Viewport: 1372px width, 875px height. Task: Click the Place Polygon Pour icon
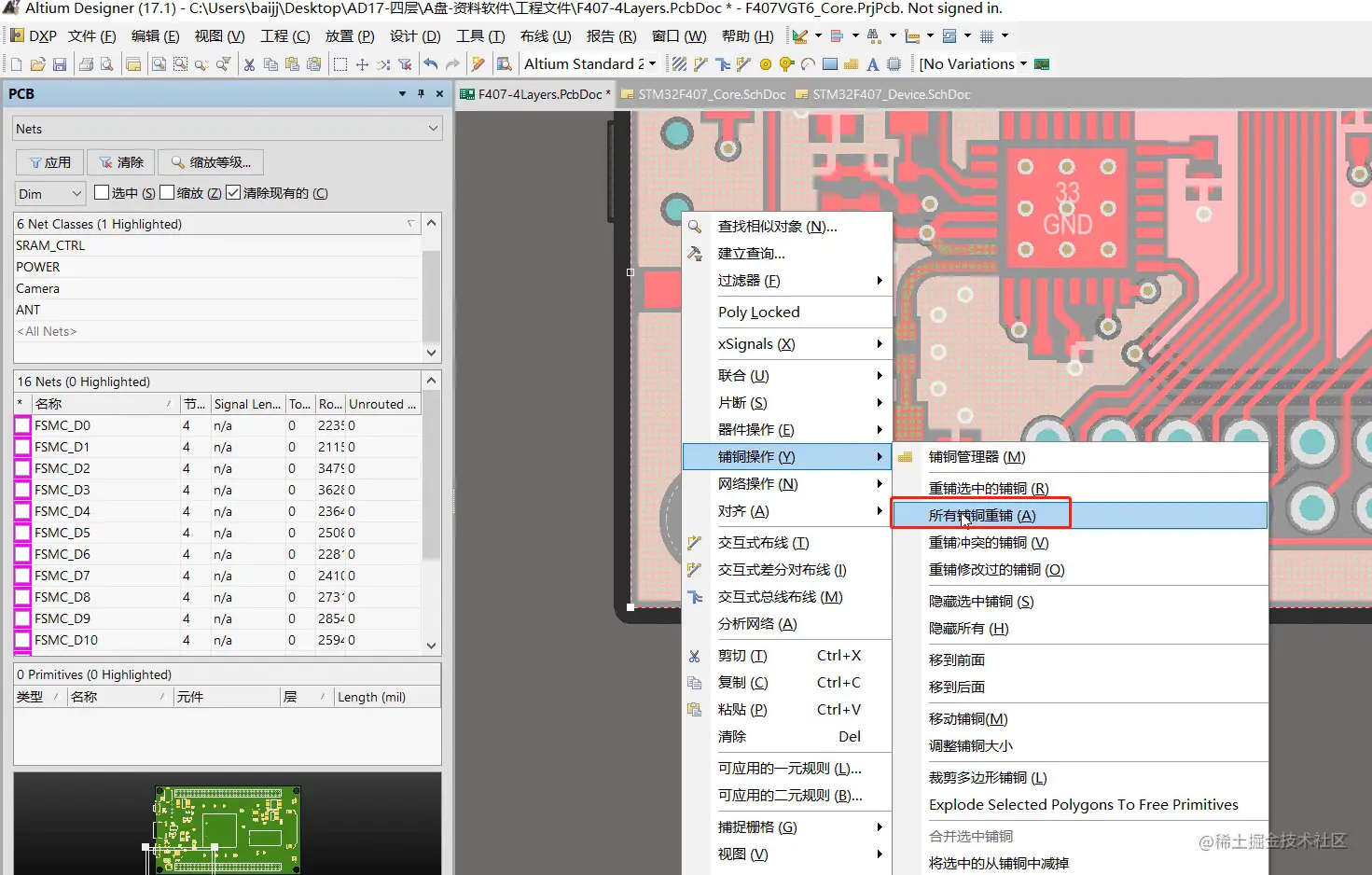[x=851, y=64]
